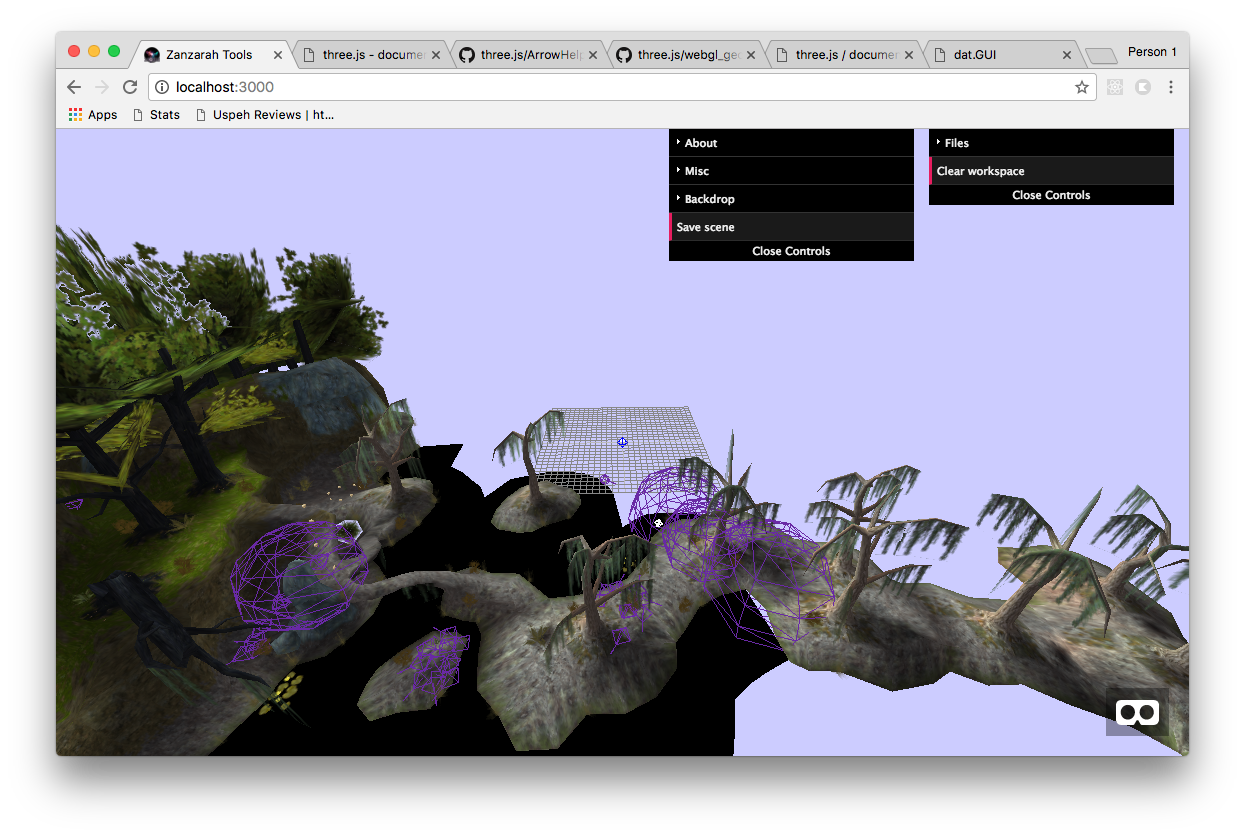Click the white marker inside purple wireframe

pos(658,522)
